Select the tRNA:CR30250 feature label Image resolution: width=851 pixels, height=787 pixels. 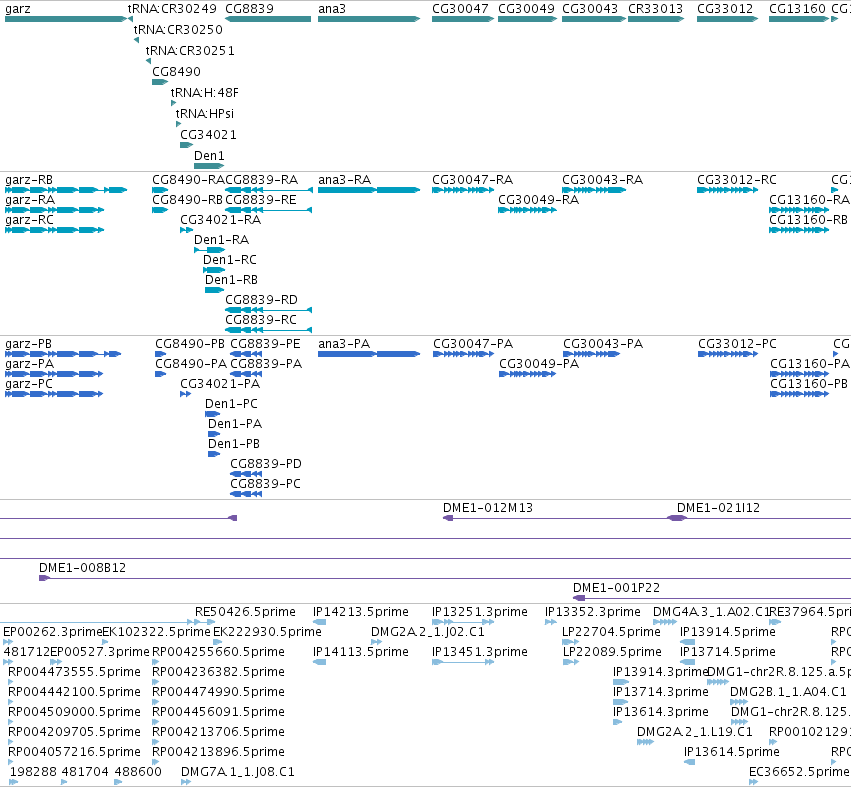(178, 29)
